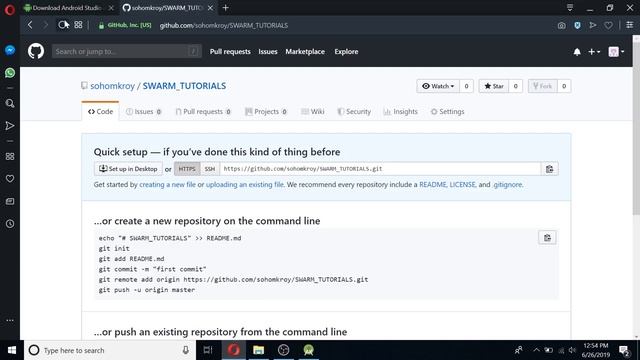640x360 pixels.
Task: Copy the new repository commands to clipboard
Action: pos(547,238)
